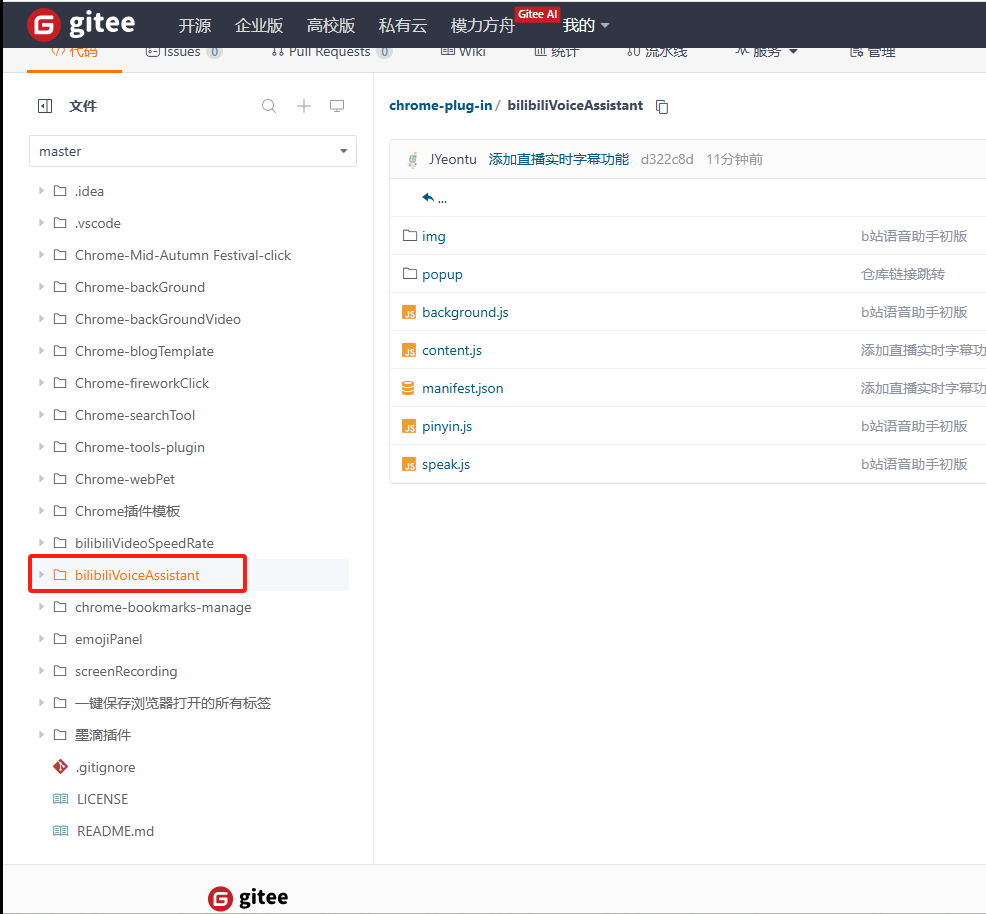Click git icon beside .gitignore
Image resolution: width=986 pixels, height=914 pixels.
(x=60, y=767)
